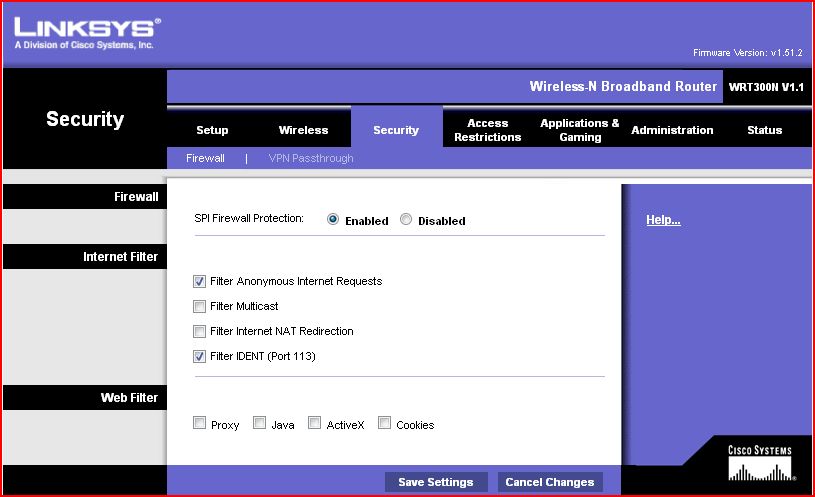
Task: Enable the Proxy web filter checkbox
Action: pos(200,424)
